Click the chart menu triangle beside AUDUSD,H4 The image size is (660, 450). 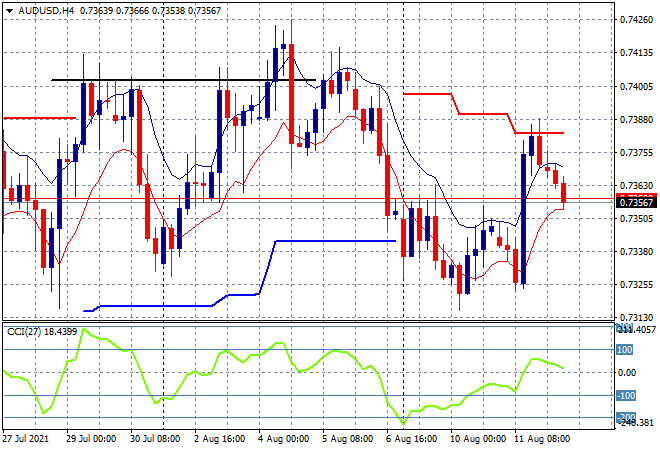tap(9, 11)
